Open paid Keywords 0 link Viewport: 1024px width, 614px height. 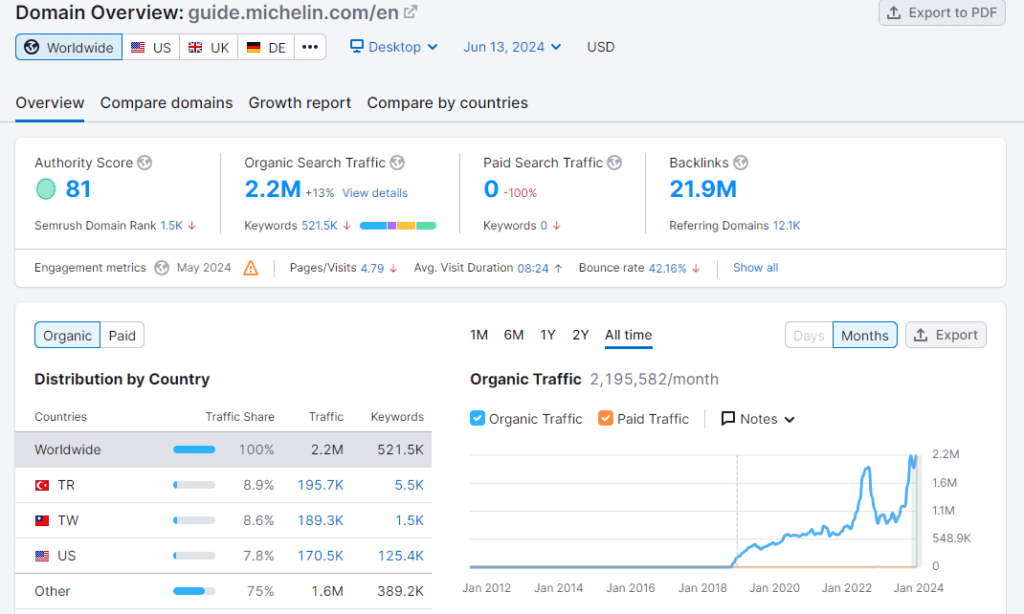click(543, 225)
